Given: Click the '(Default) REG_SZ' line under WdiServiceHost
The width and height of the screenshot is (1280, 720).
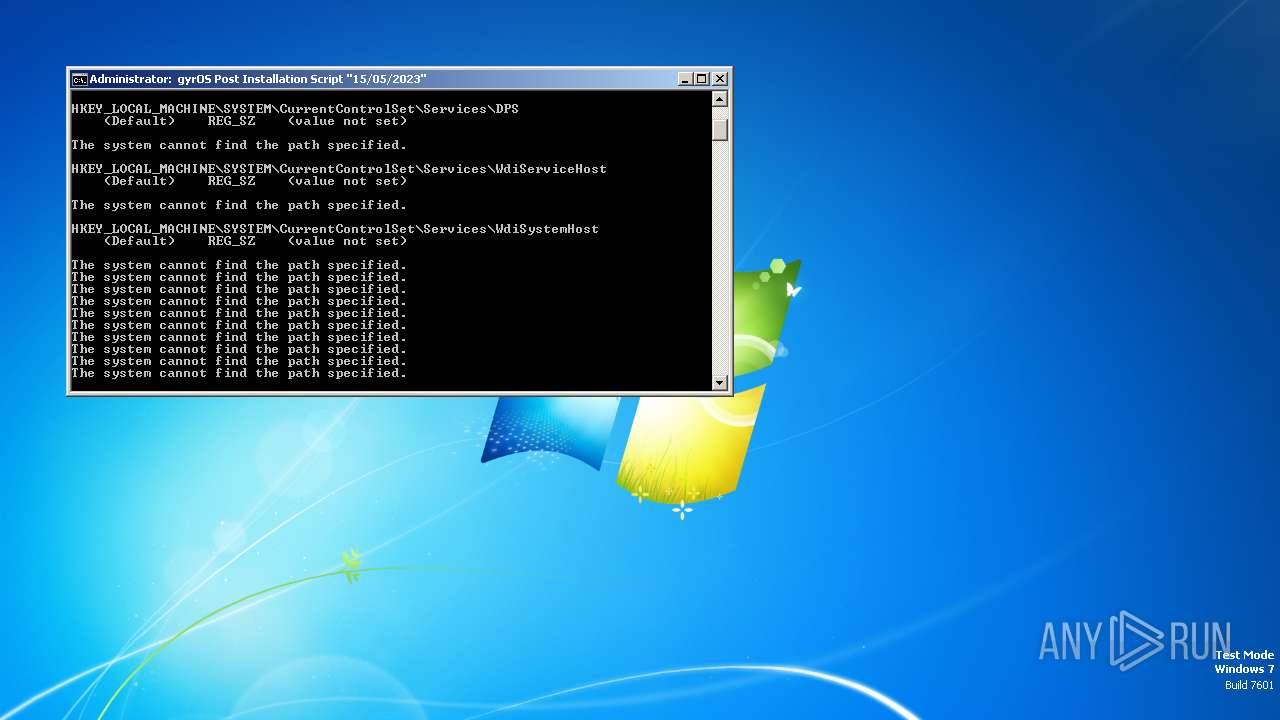Looking at the screenshot, I should [255, 181].
